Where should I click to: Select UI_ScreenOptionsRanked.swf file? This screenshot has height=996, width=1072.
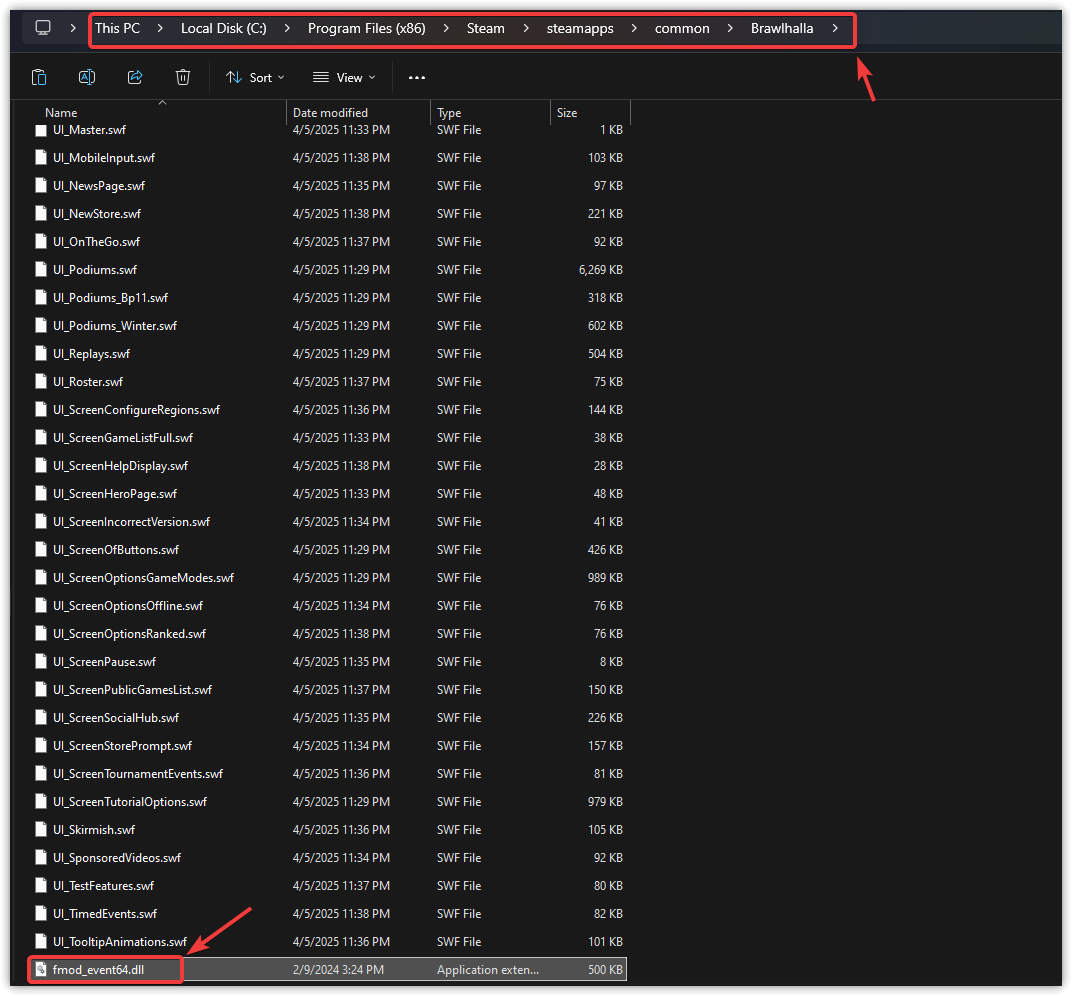tap(129, 634)
